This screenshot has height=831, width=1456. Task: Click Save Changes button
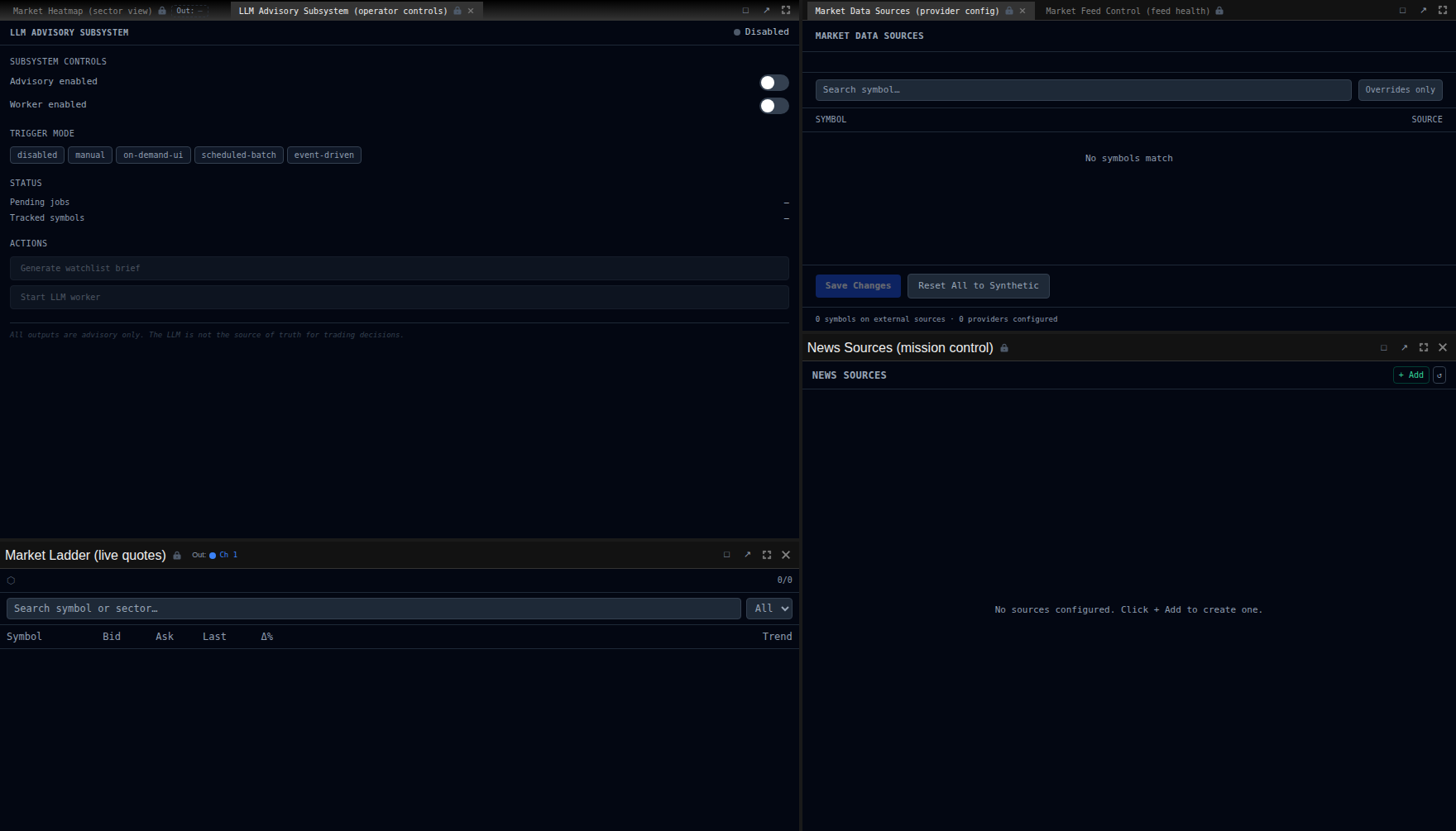[858, 286]
